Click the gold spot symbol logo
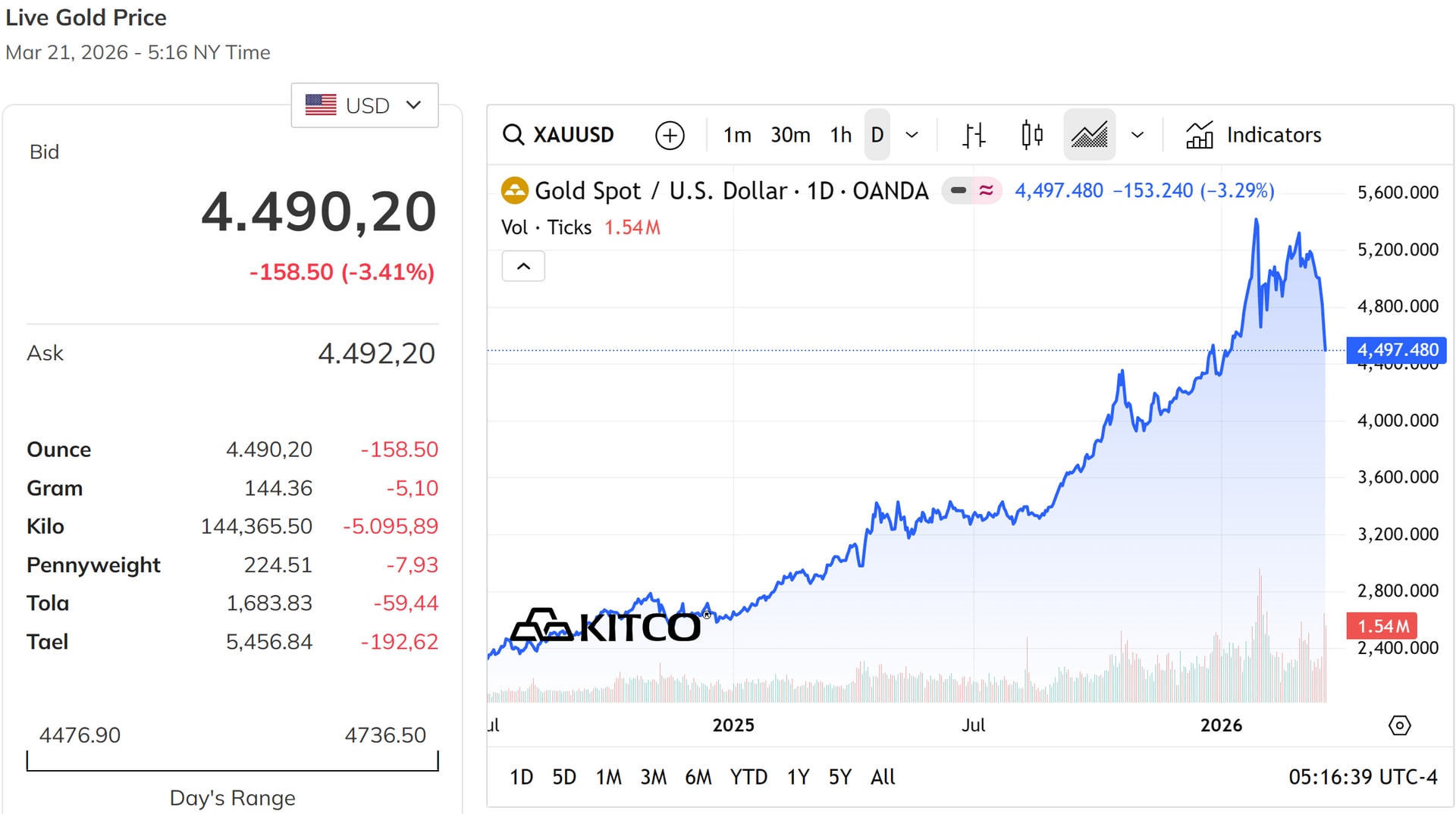This screenshot has width=1456, height=814. [x=515, y=190]
